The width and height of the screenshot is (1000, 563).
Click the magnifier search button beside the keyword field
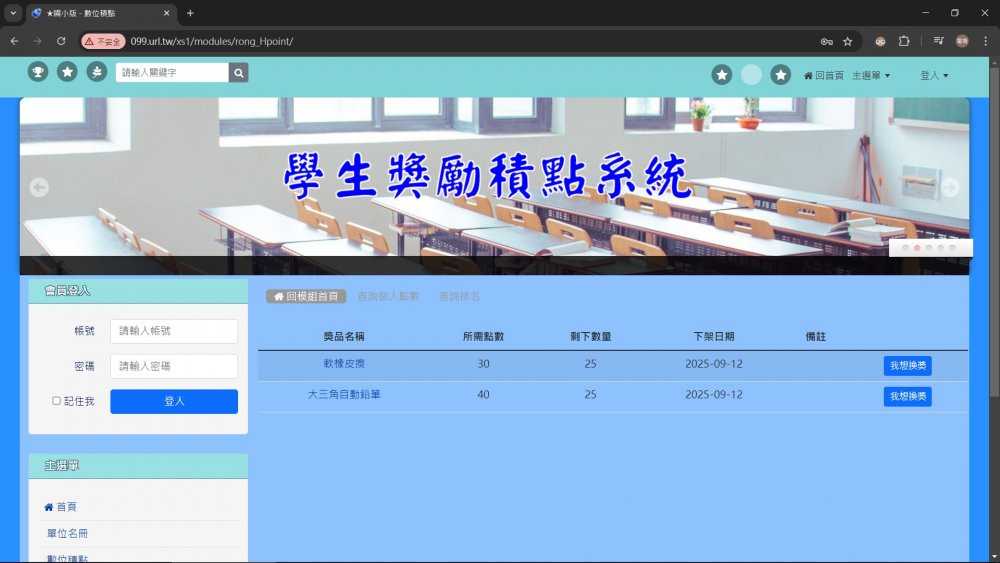click(x=238, y=73)
